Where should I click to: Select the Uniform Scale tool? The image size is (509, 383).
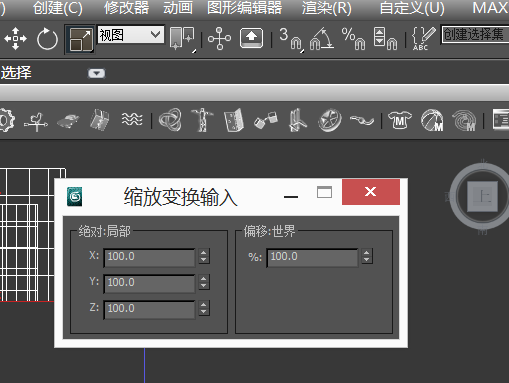[x=80, y=39]
